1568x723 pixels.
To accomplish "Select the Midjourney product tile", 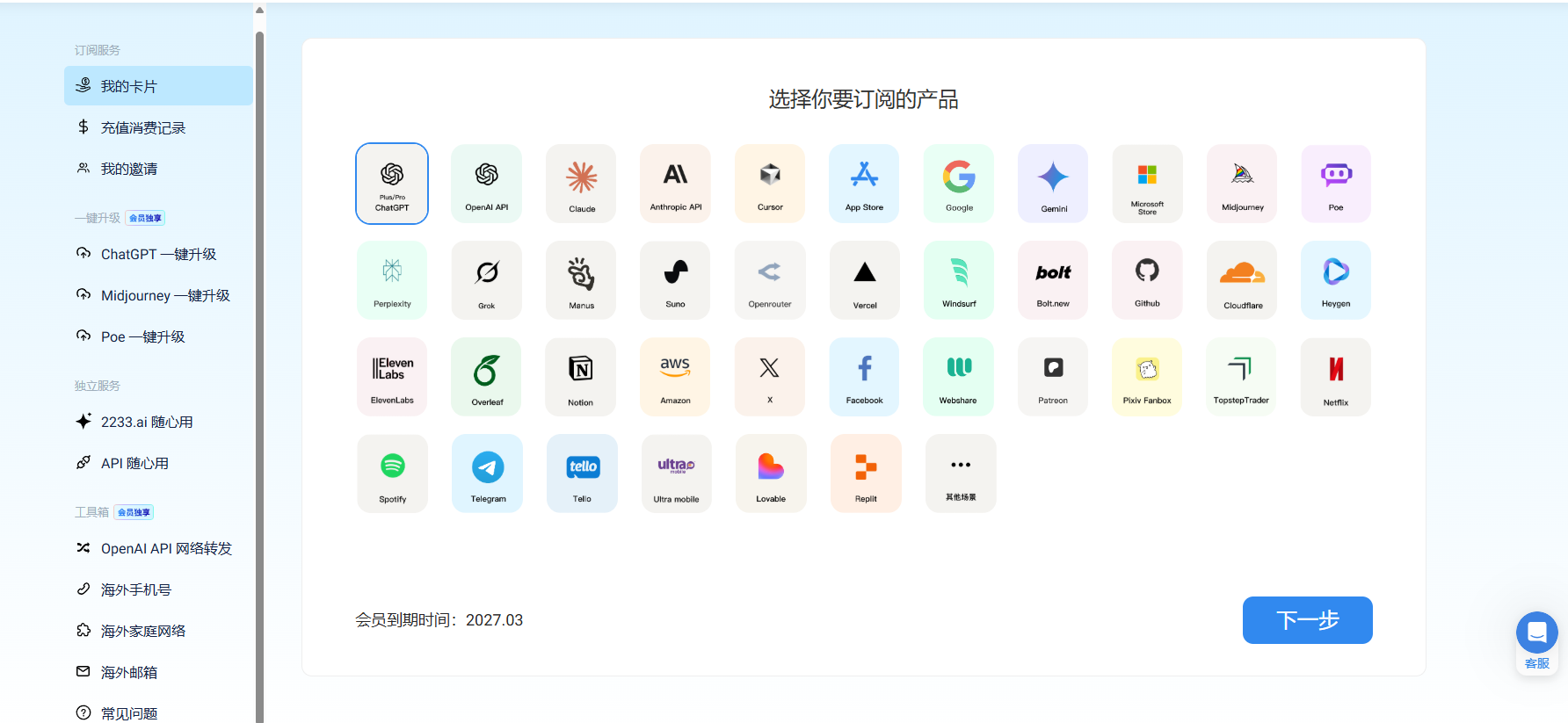I will click(x=1242, y=184).
